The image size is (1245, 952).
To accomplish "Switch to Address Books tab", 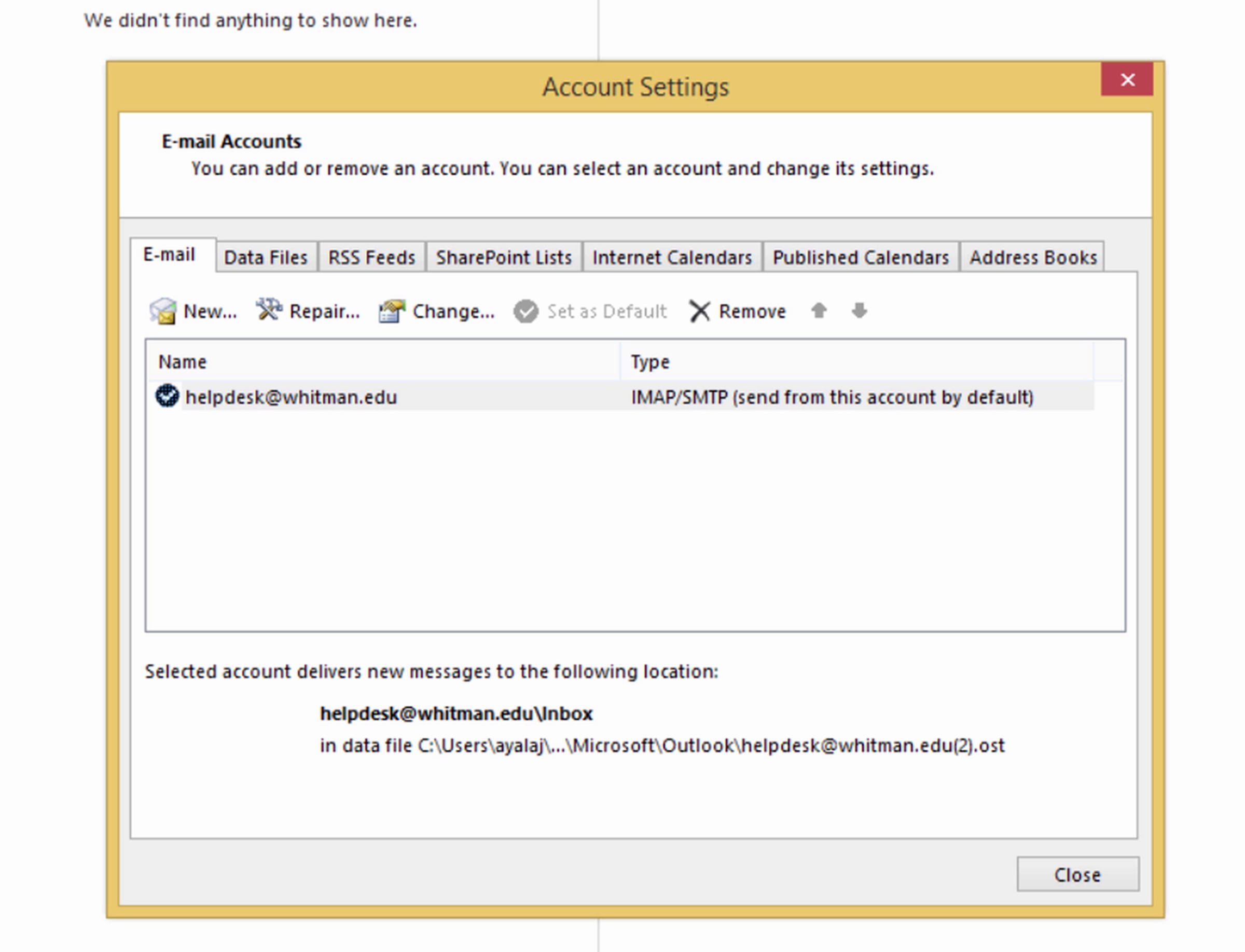I will pos(1032,258).
